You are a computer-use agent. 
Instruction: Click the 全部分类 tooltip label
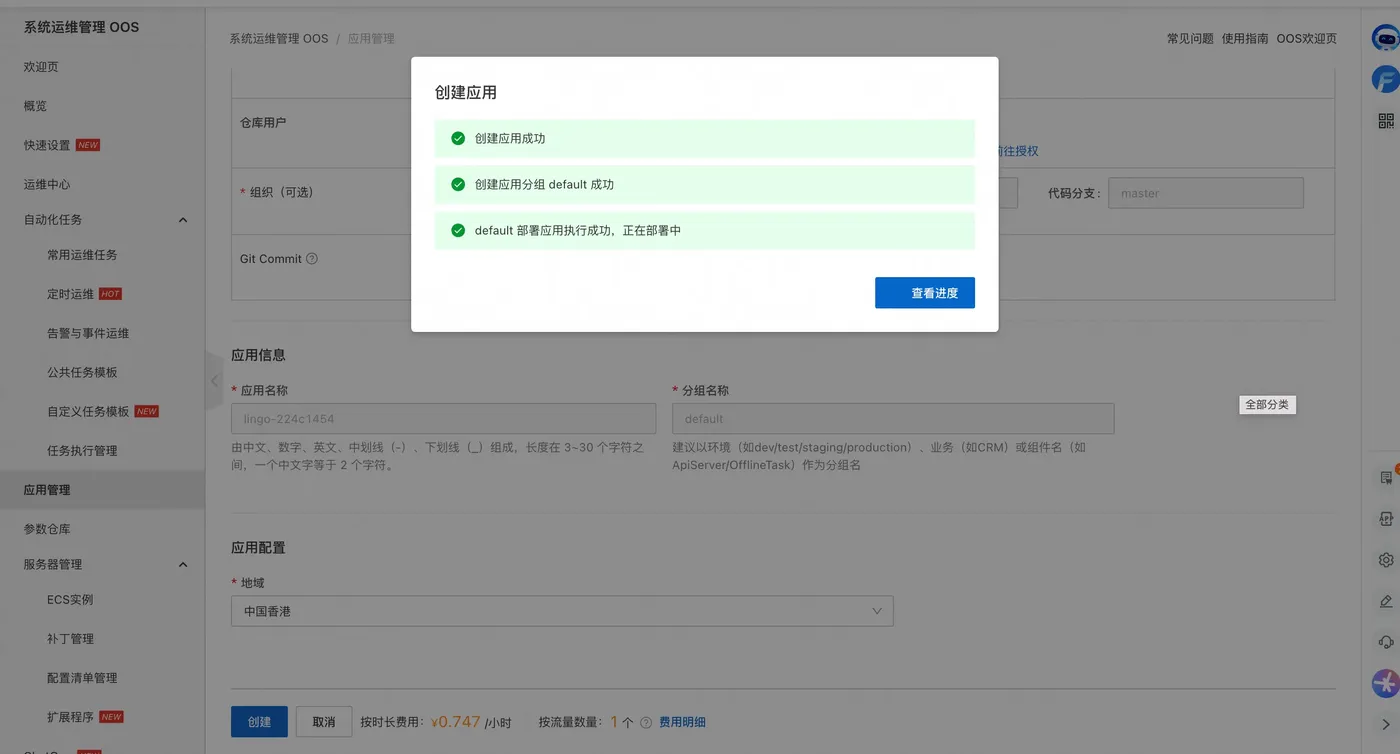click(1267, 405)
